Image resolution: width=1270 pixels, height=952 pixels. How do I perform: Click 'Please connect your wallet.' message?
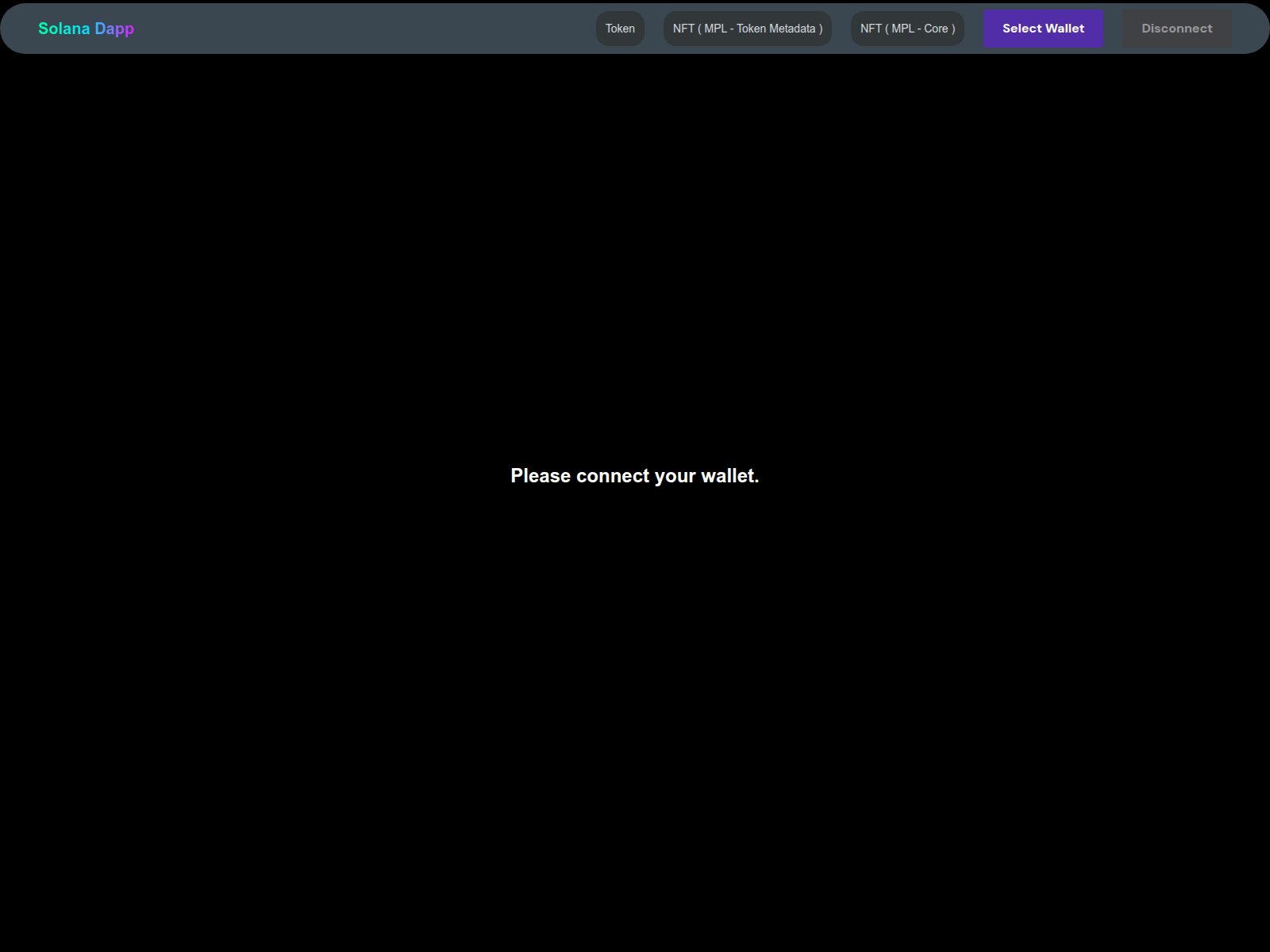pyautogui.click(x=635, y=476)
